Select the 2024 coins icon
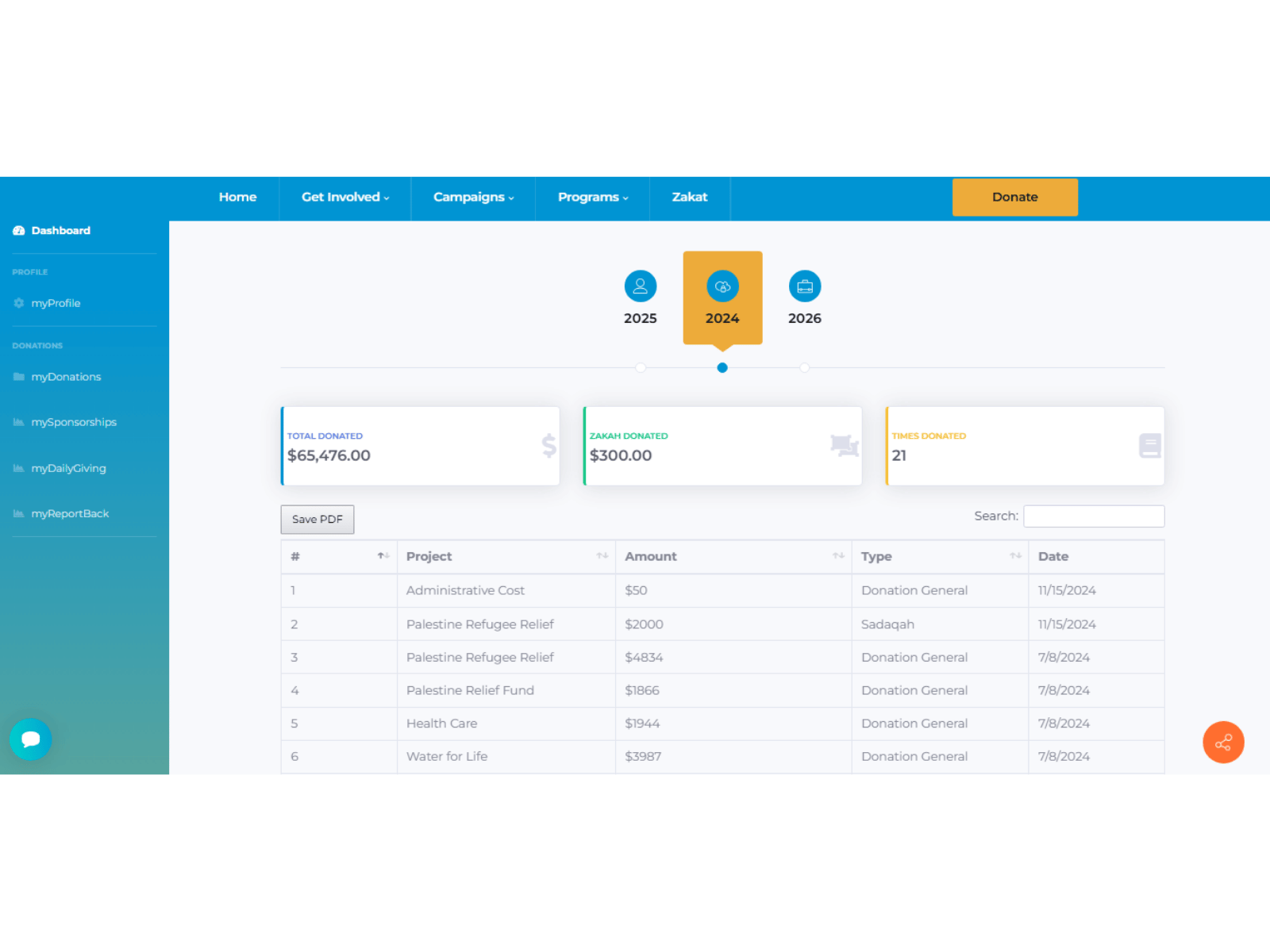Viewport: 1270px width, 952px height. click(722, 286)
